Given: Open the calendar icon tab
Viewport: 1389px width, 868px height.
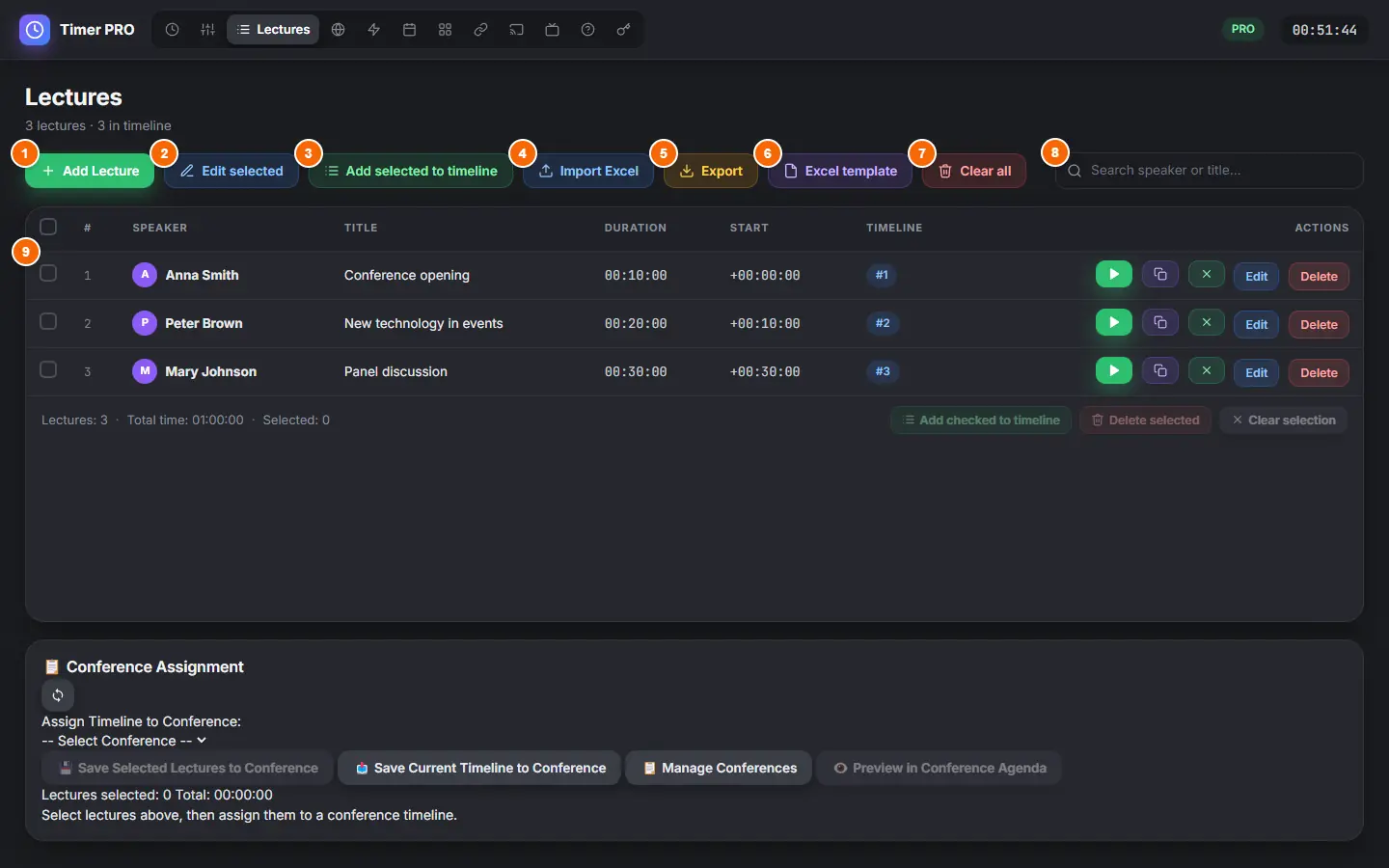Looking at the screenshot, I should coord(409,30).
